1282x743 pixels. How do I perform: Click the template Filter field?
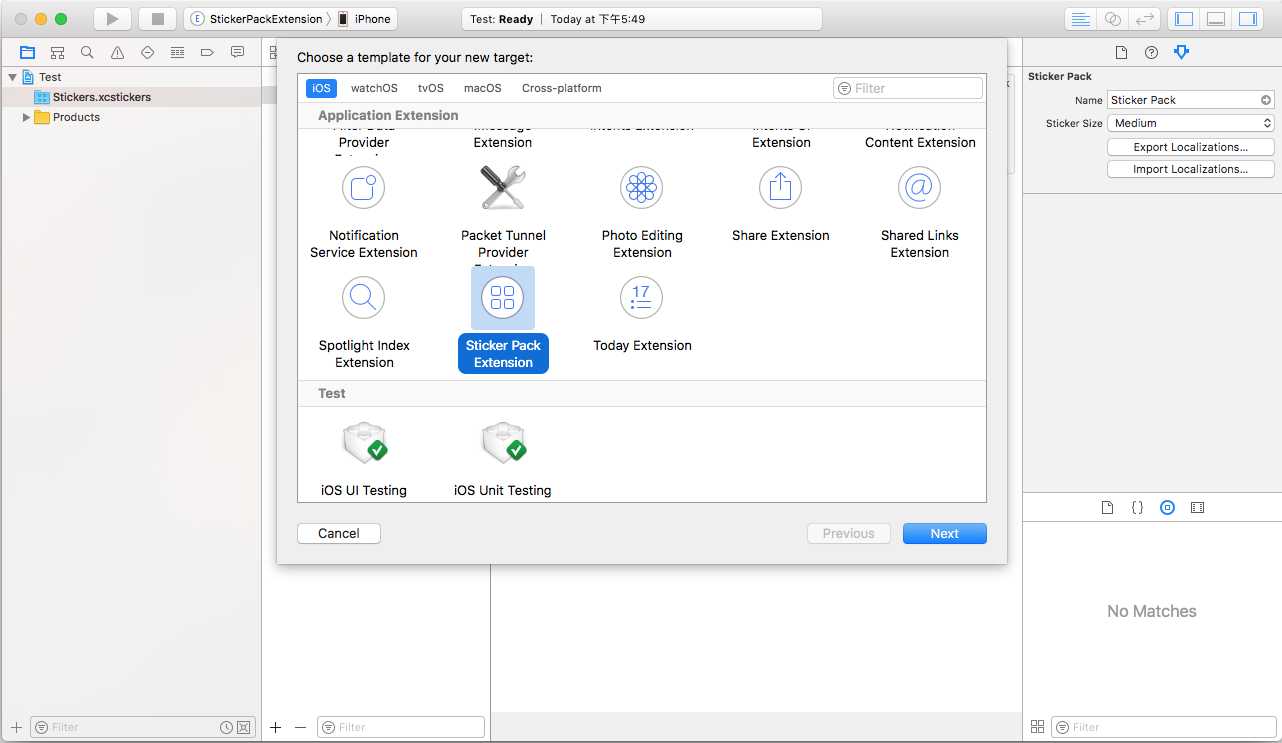(908, 88)
